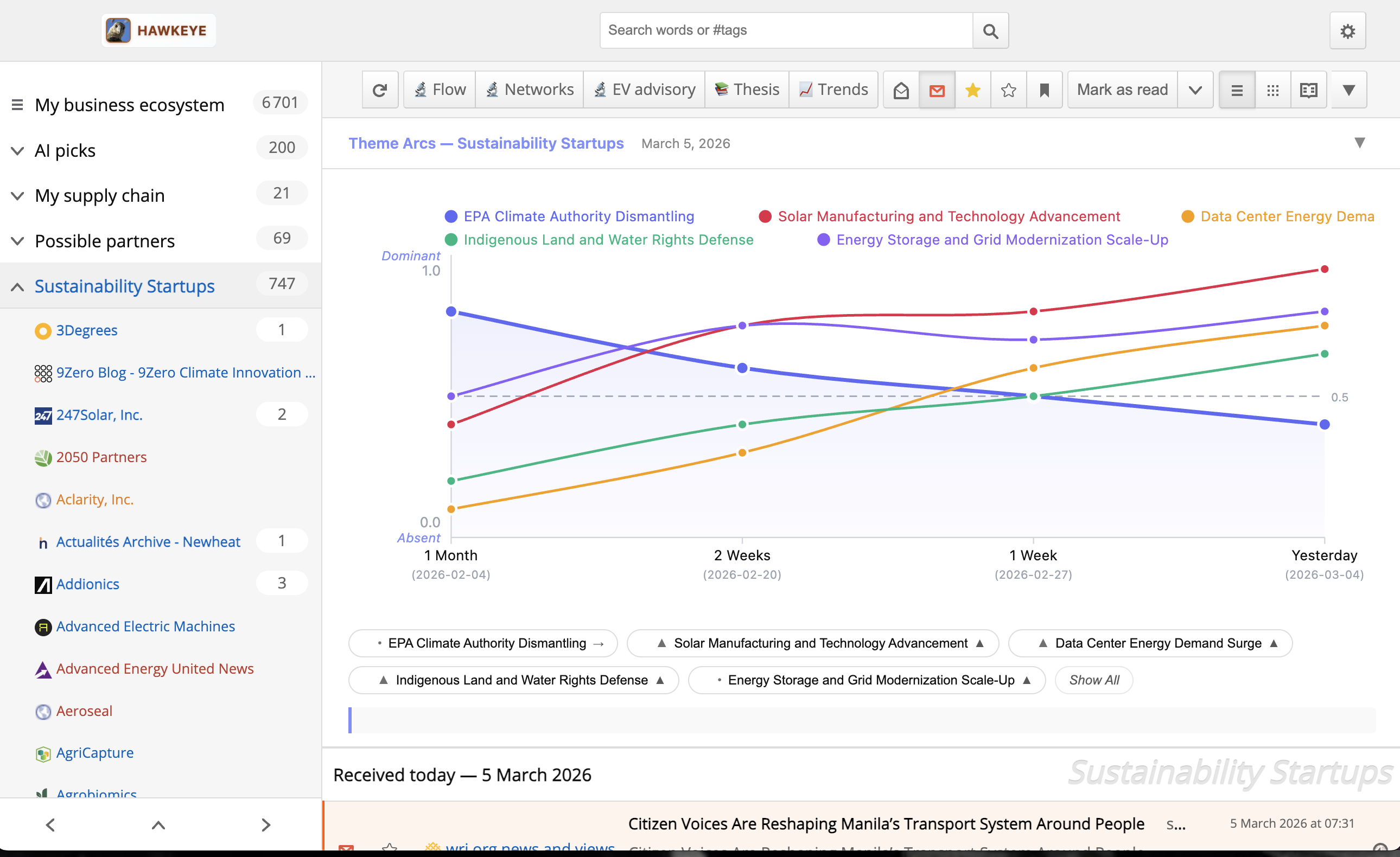Expand the AI picks folder

(x=17, y=150)
